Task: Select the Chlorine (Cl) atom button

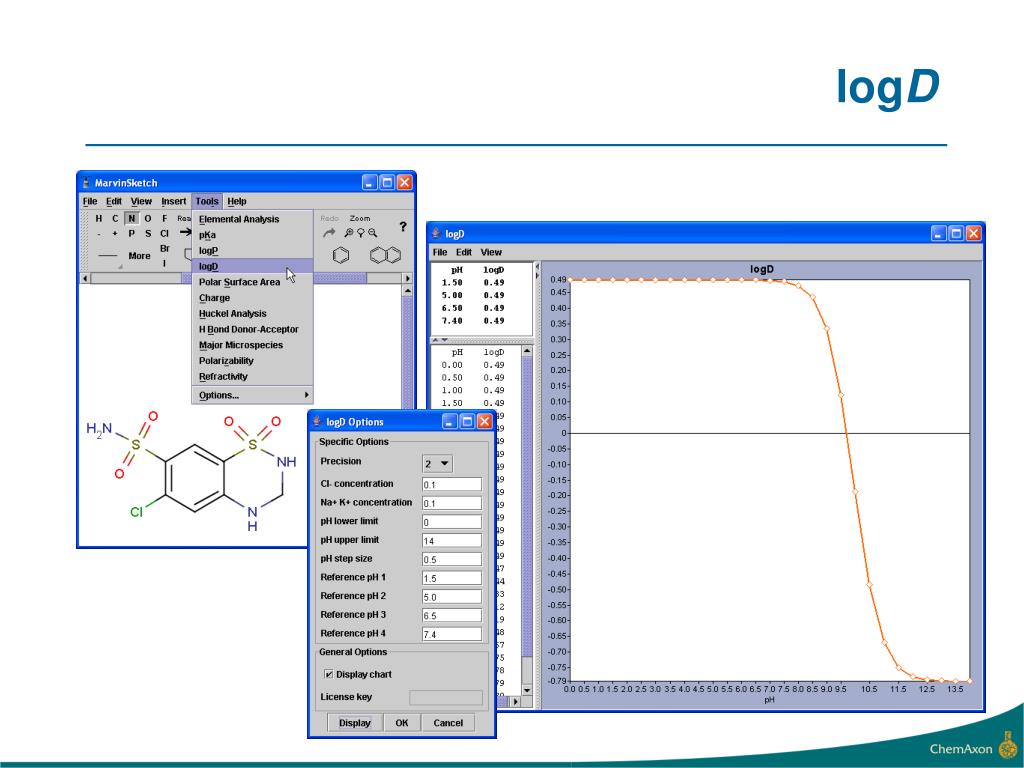Action: pos(165,233)
